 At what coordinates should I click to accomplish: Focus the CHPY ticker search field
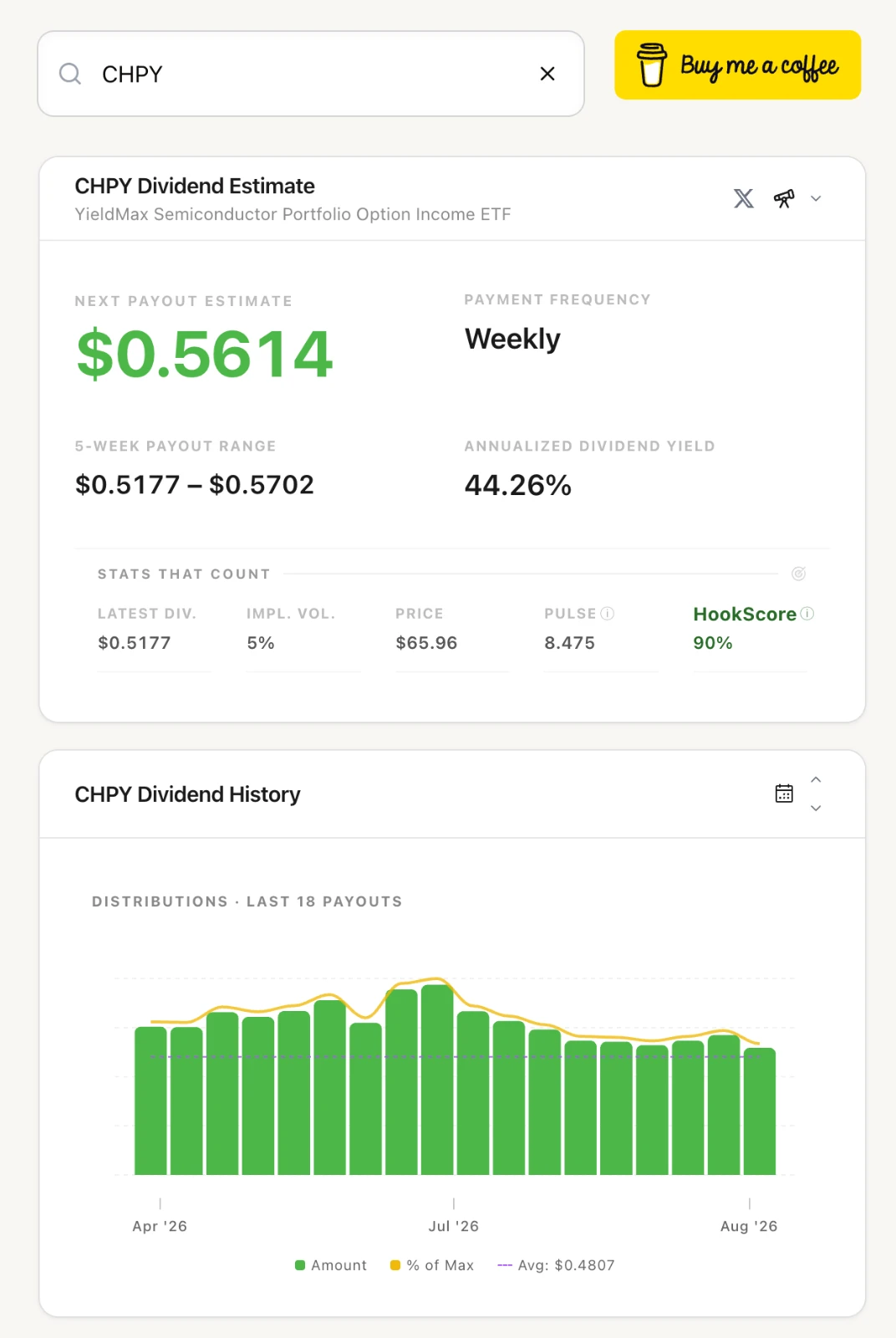click(311, 74)
